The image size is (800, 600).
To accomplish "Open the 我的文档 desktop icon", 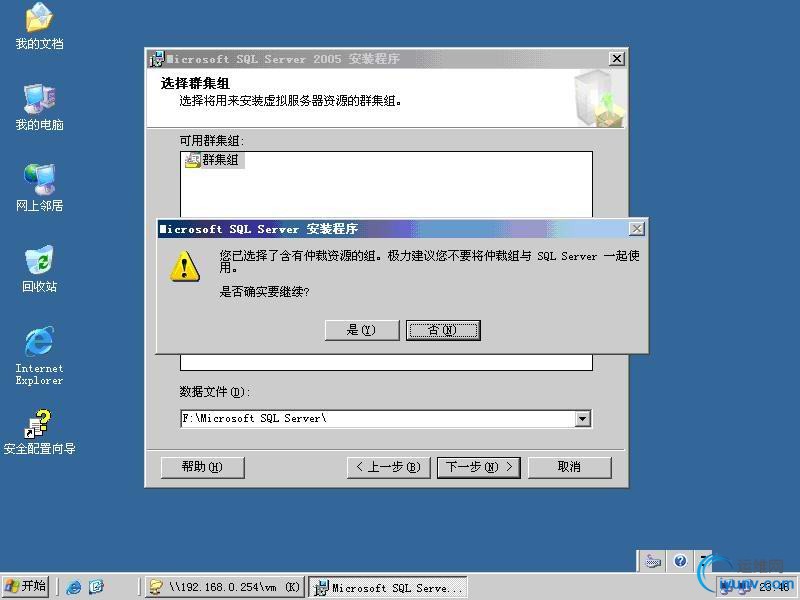I will [x=39, y=26].
